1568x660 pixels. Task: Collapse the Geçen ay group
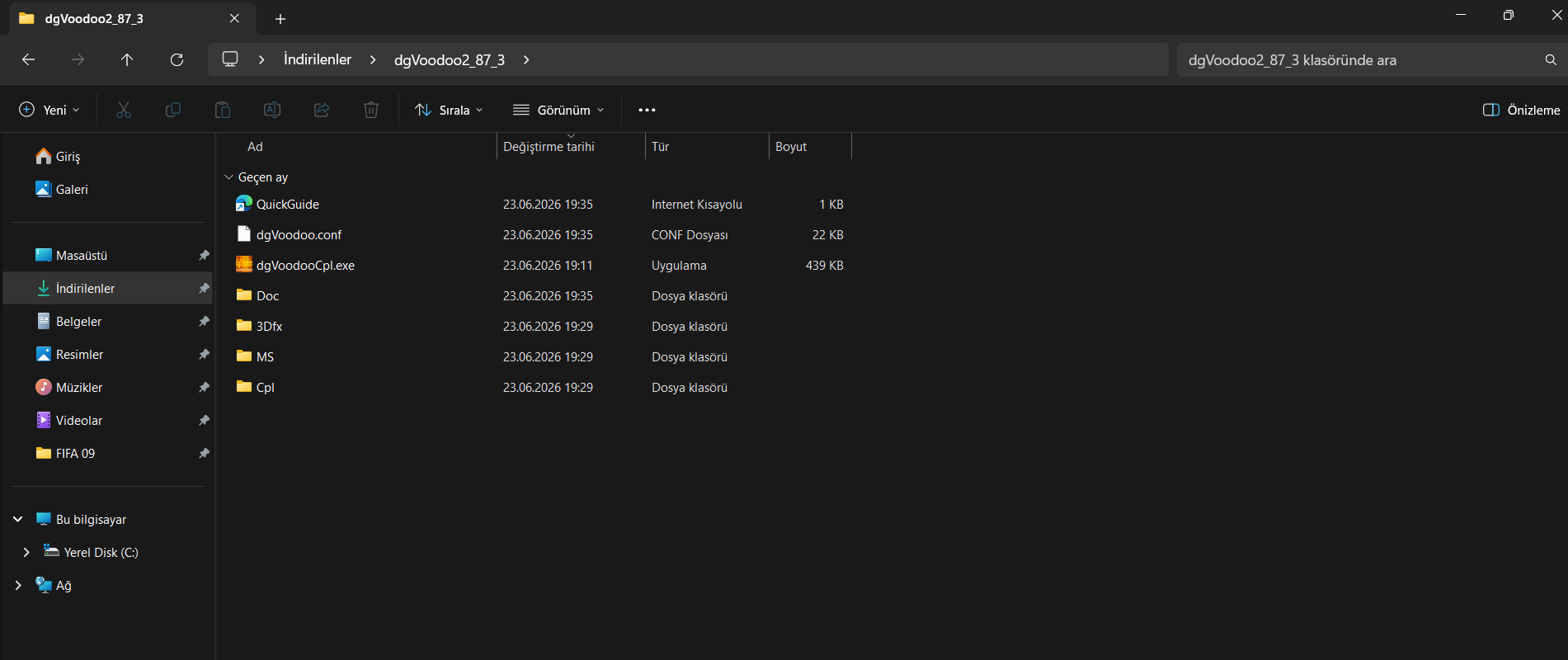pos(228,177)
